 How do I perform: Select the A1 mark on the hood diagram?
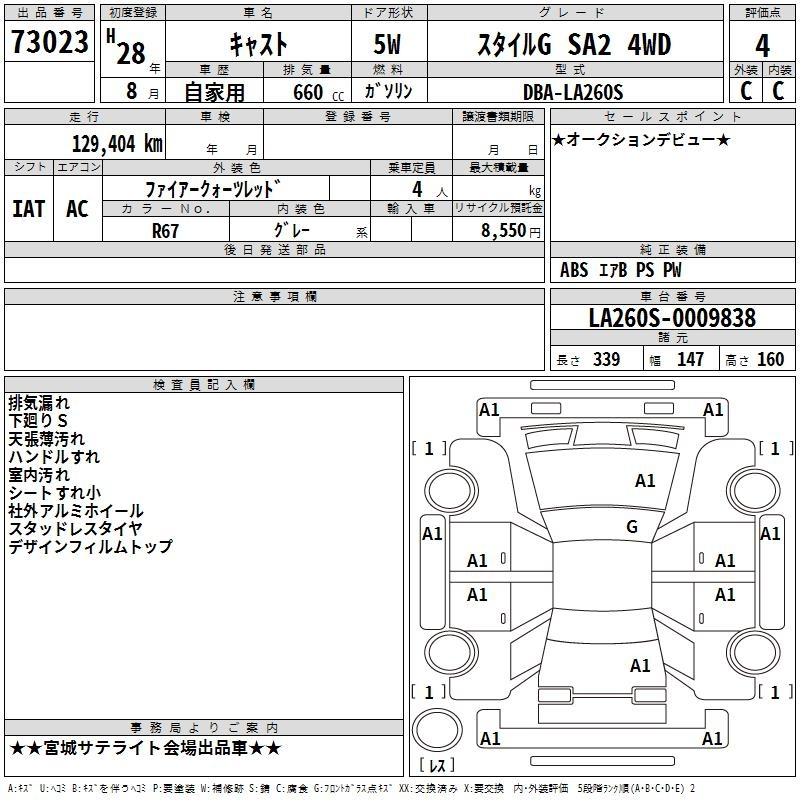tap(645, 481)
